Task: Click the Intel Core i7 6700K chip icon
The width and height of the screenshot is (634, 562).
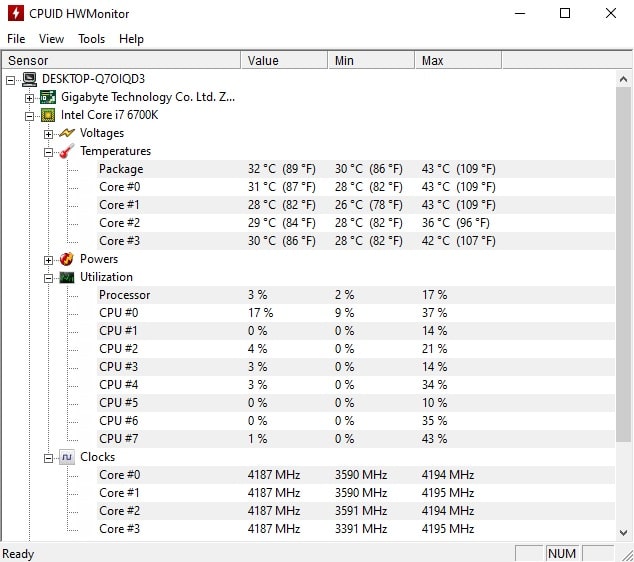Action: click(x=48, y=115)
